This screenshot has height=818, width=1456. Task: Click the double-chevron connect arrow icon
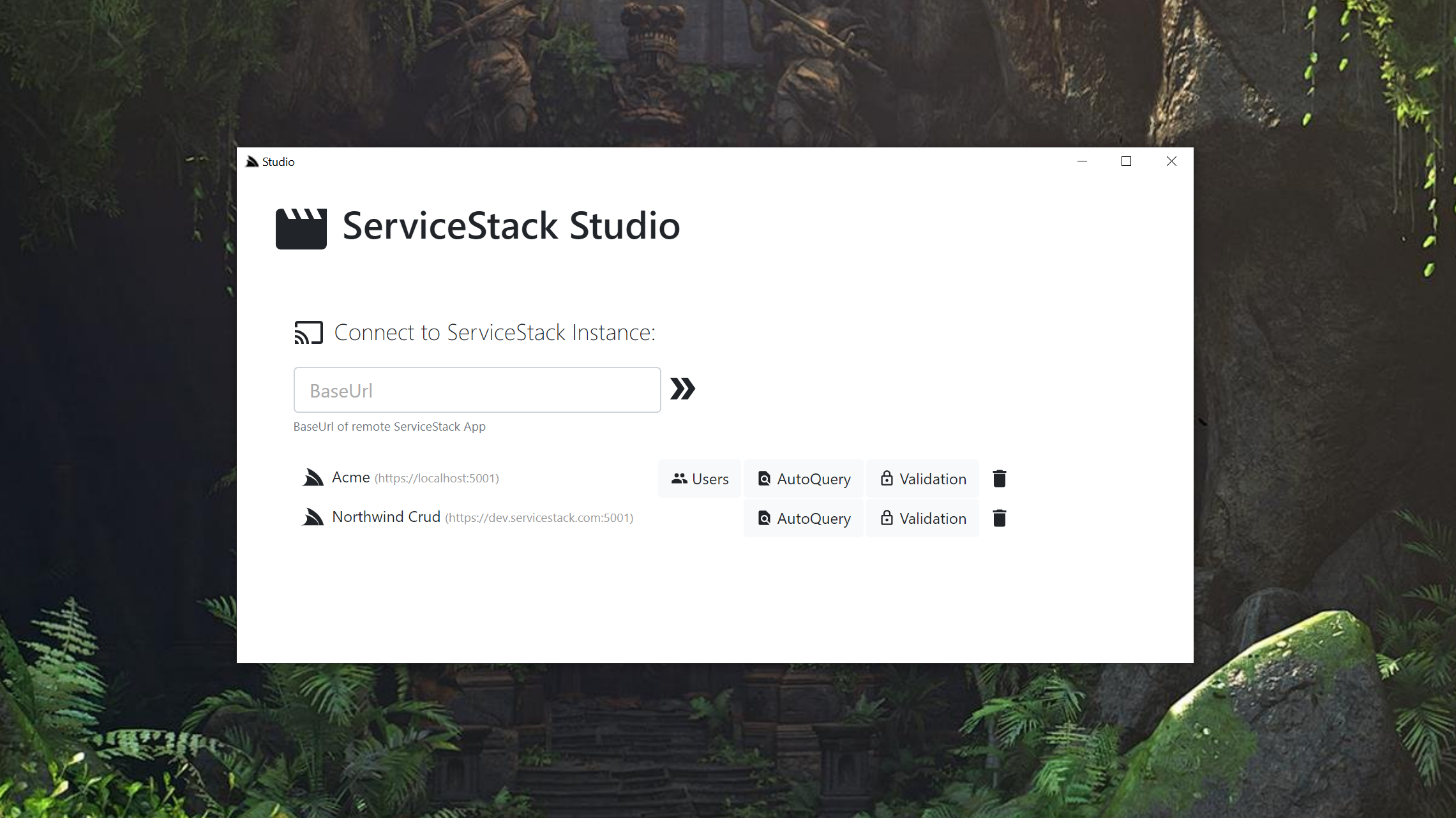pyautogui.click(x=682, y=389)
